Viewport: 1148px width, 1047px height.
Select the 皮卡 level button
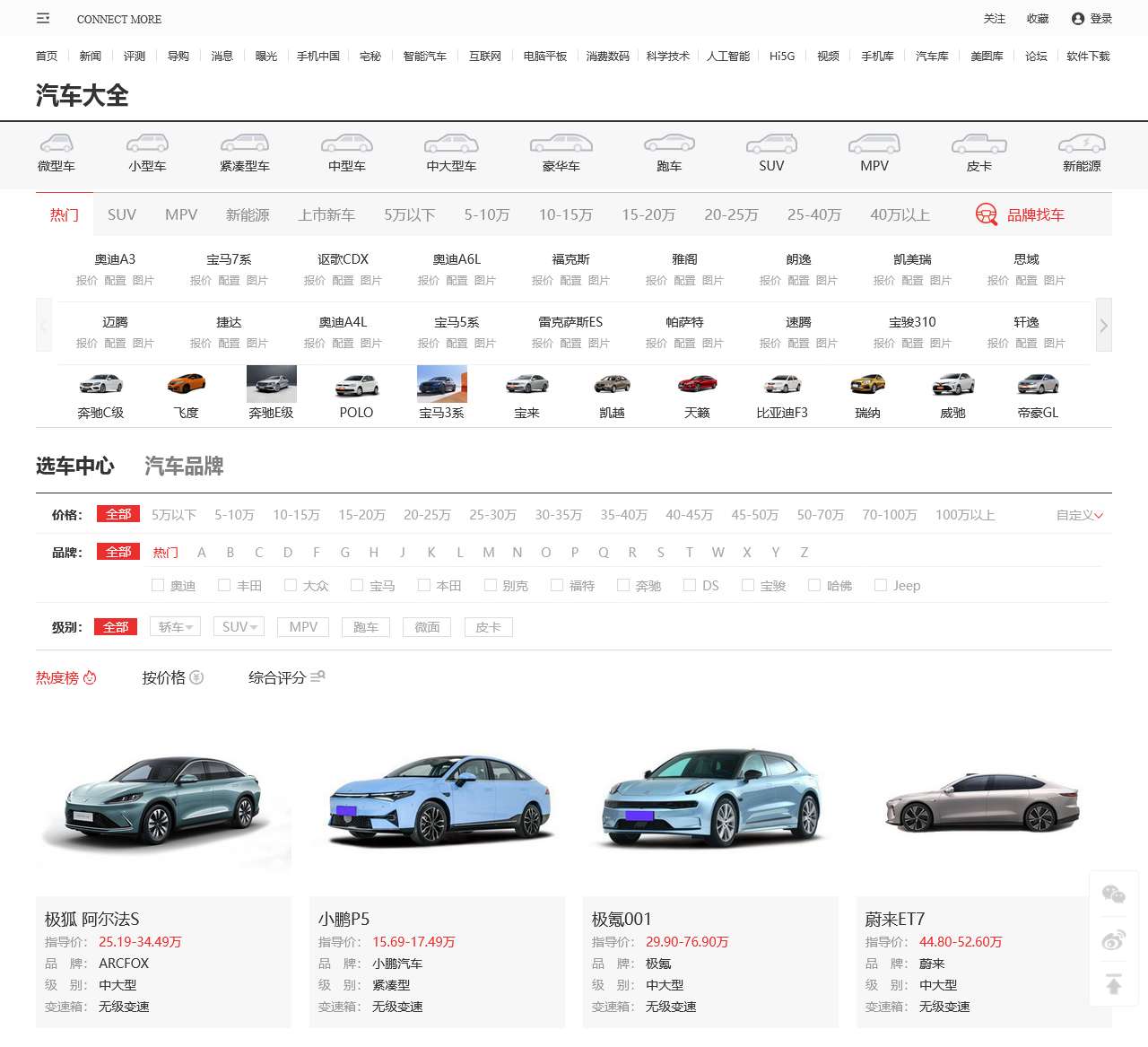click(488, 627)
